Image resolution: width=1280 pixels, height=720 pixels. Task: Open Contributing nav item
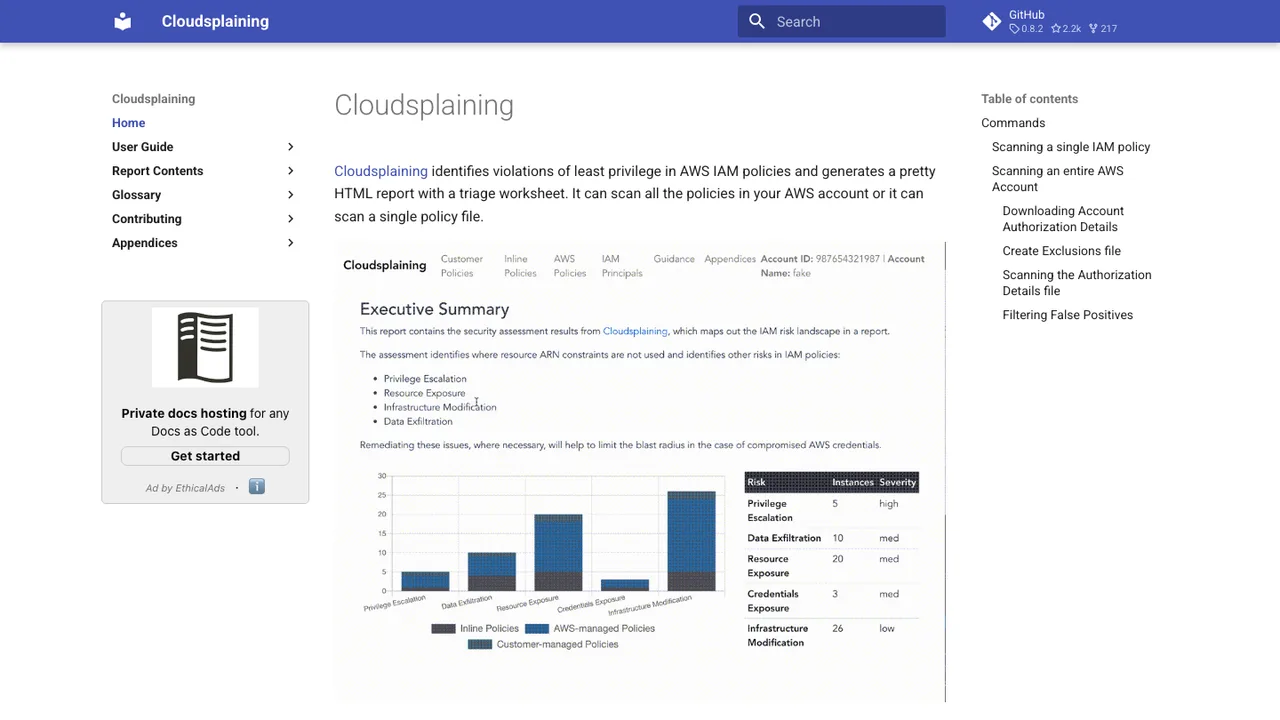click(147, 219)
